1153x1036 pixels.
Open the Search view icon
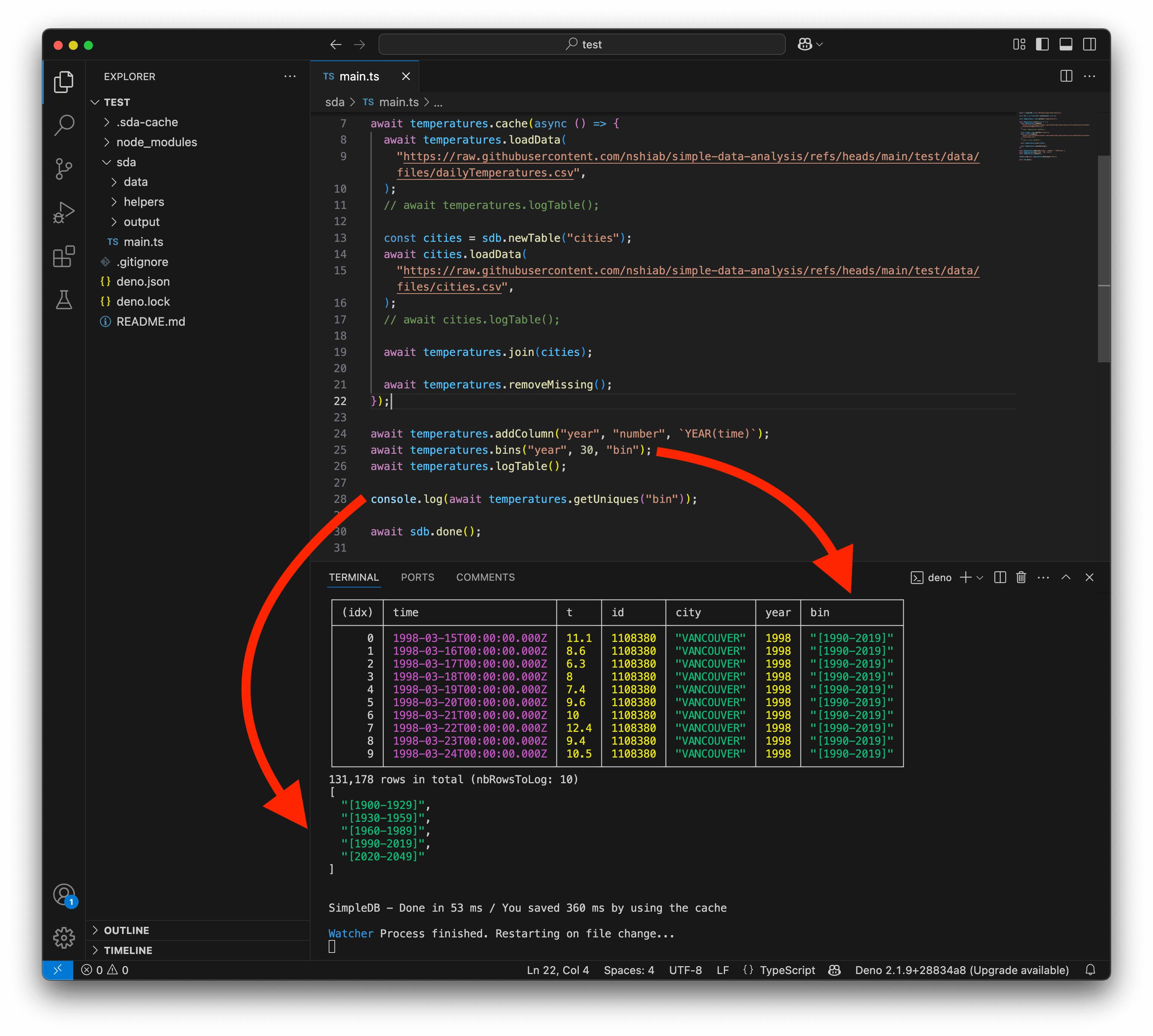tap(64, 125)
